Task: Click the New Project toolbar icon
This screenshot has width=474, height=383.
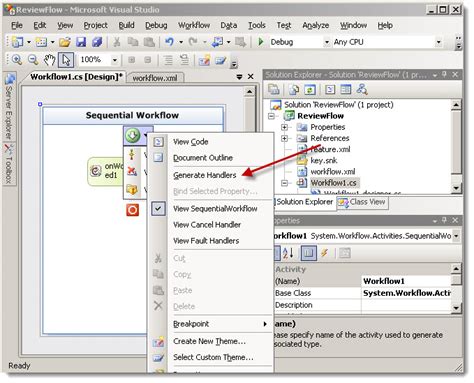Action: [x=17, y=42]
